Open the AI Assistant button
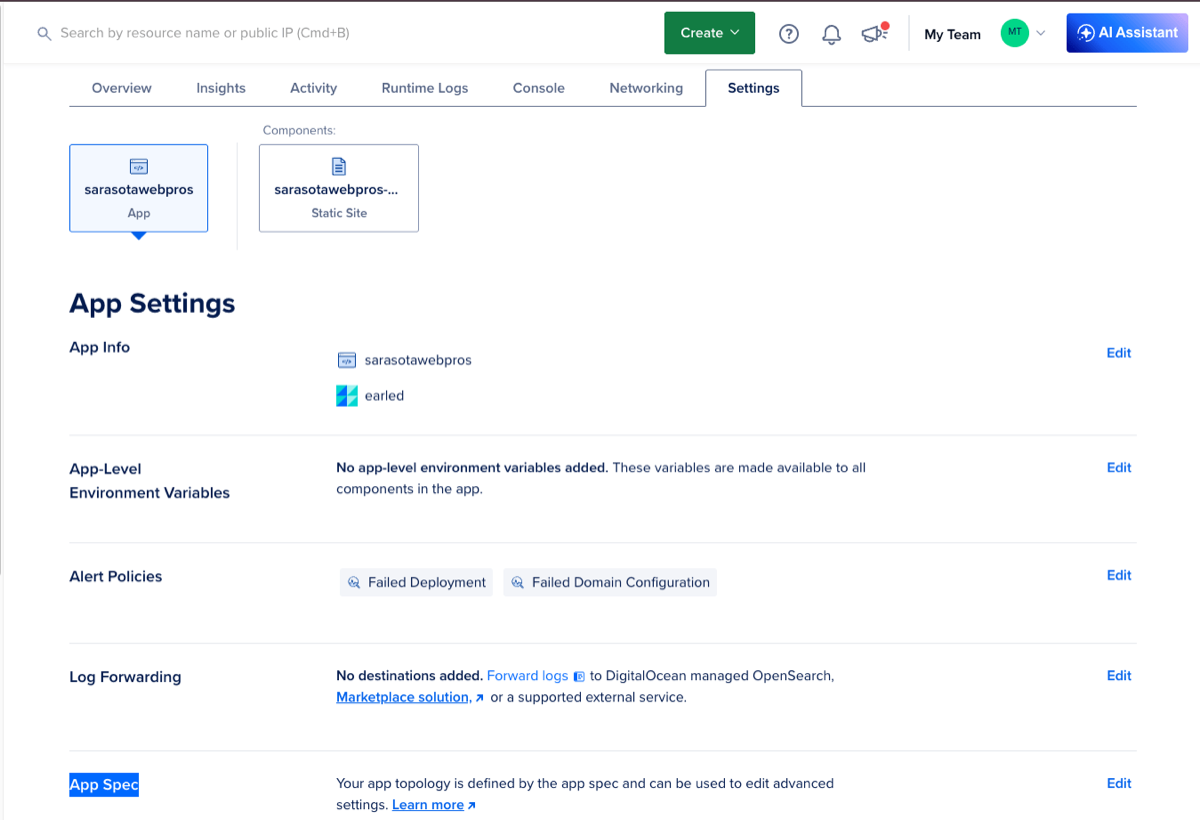The image size is (1200, 820). tap(1127, 33)
